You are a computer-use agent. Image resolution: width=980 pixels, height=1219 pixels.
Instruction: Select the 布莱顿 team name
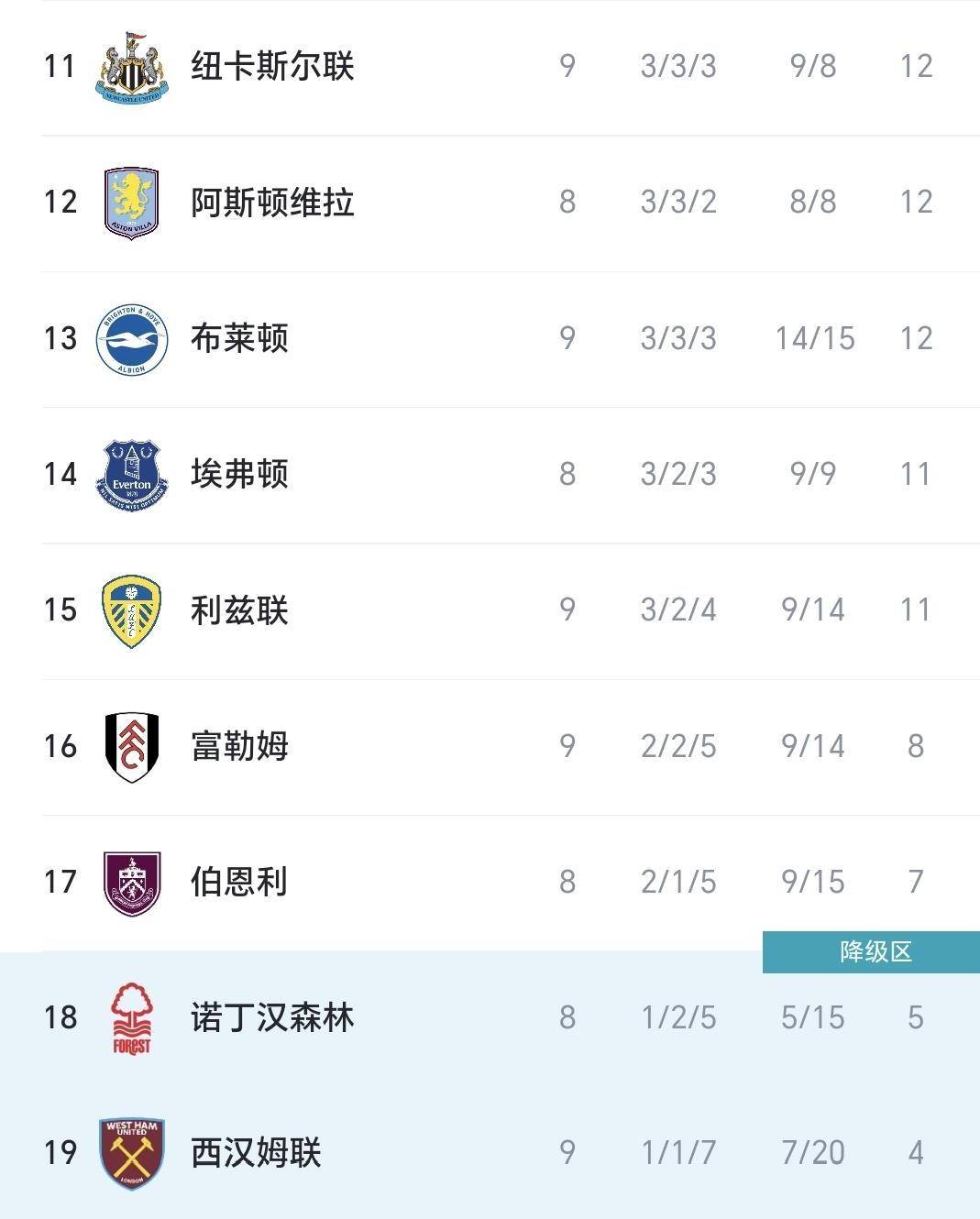pos(239,339)
